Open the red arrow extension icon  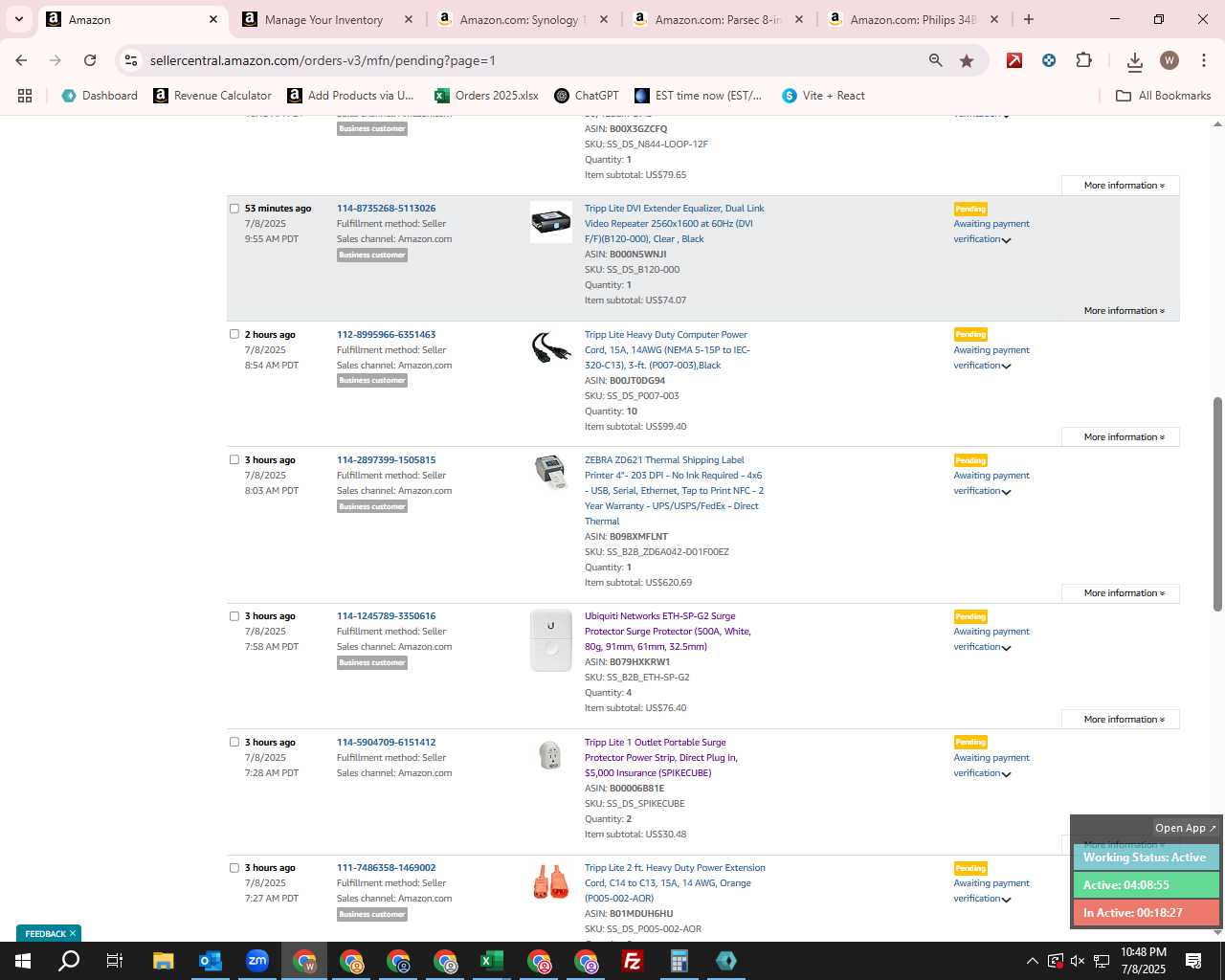(x=1014, y=60)
